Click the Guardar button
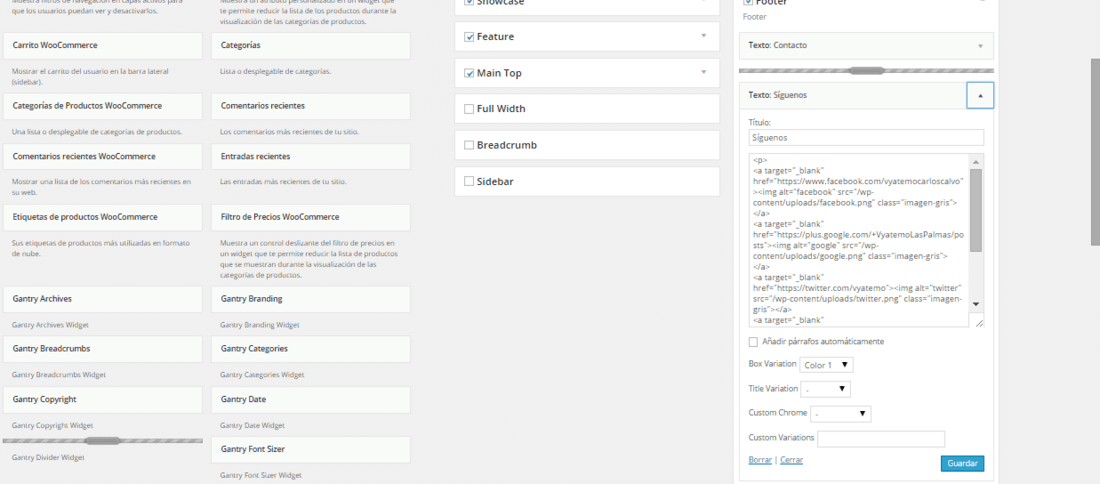This screenshot has width=1100, height=484. (x=962, y=464)
